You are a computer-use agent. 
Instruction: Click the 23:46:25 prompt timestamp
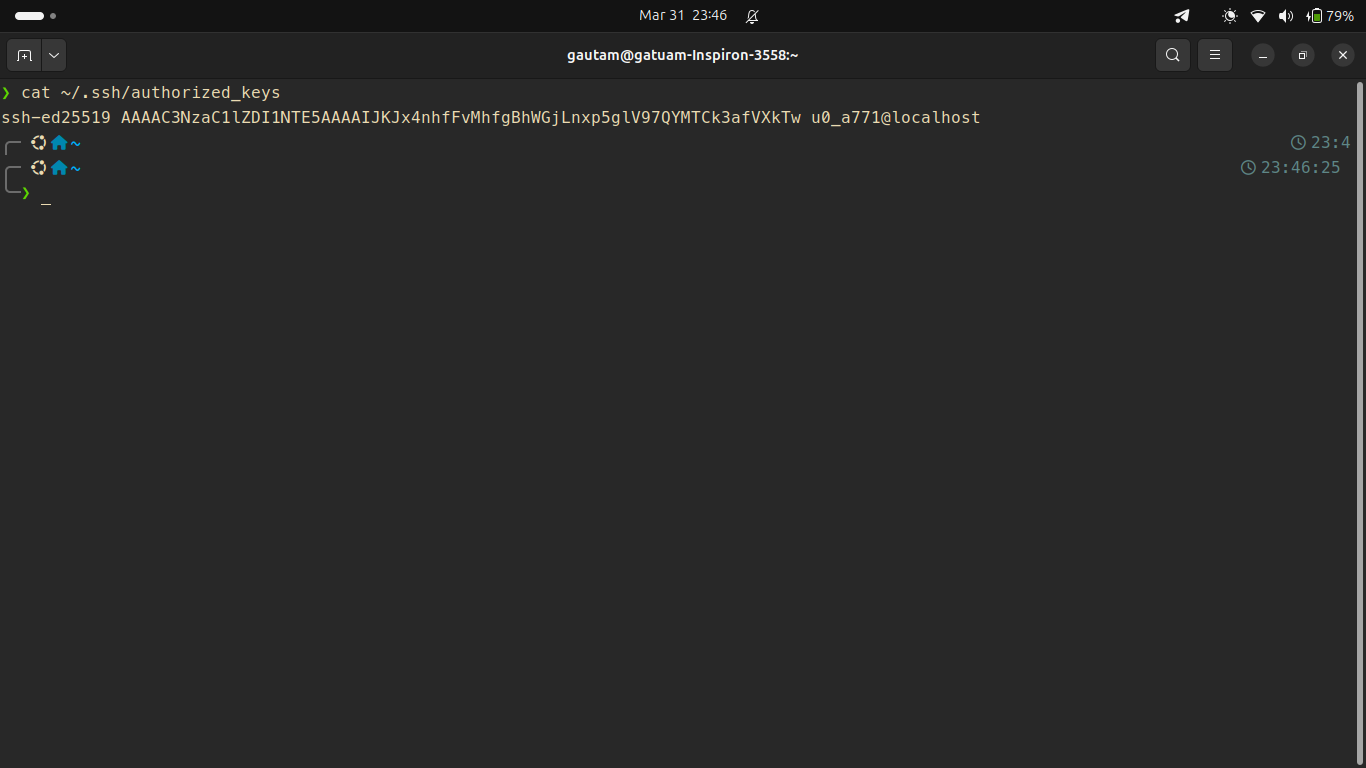(1300, 168)
